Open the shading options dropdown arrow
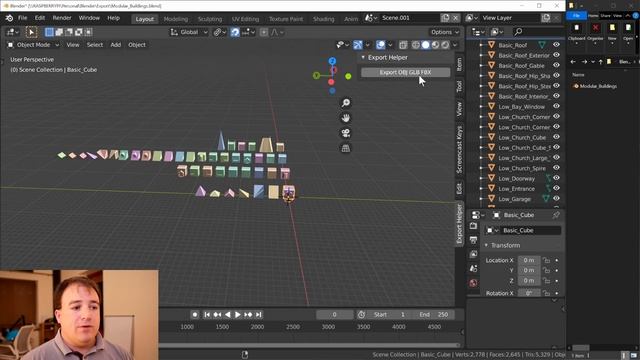Screen dimensions: 640x360 (455, 45)
